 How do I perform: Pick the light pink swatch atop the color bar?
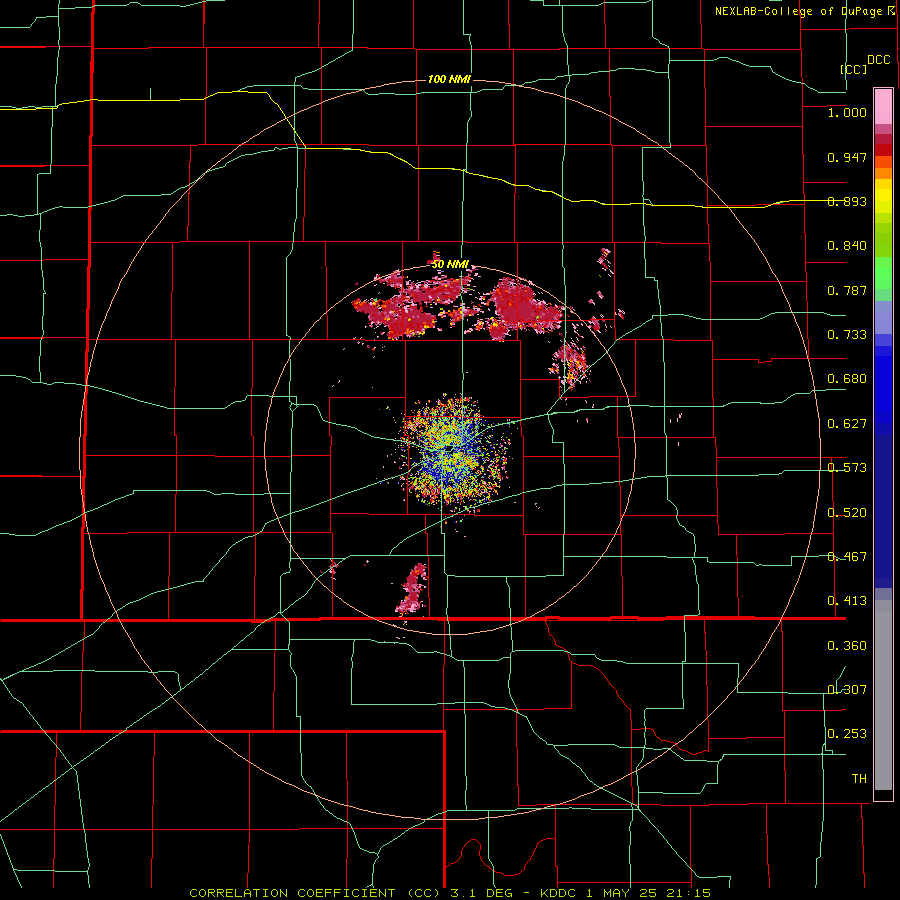[883, 107]
